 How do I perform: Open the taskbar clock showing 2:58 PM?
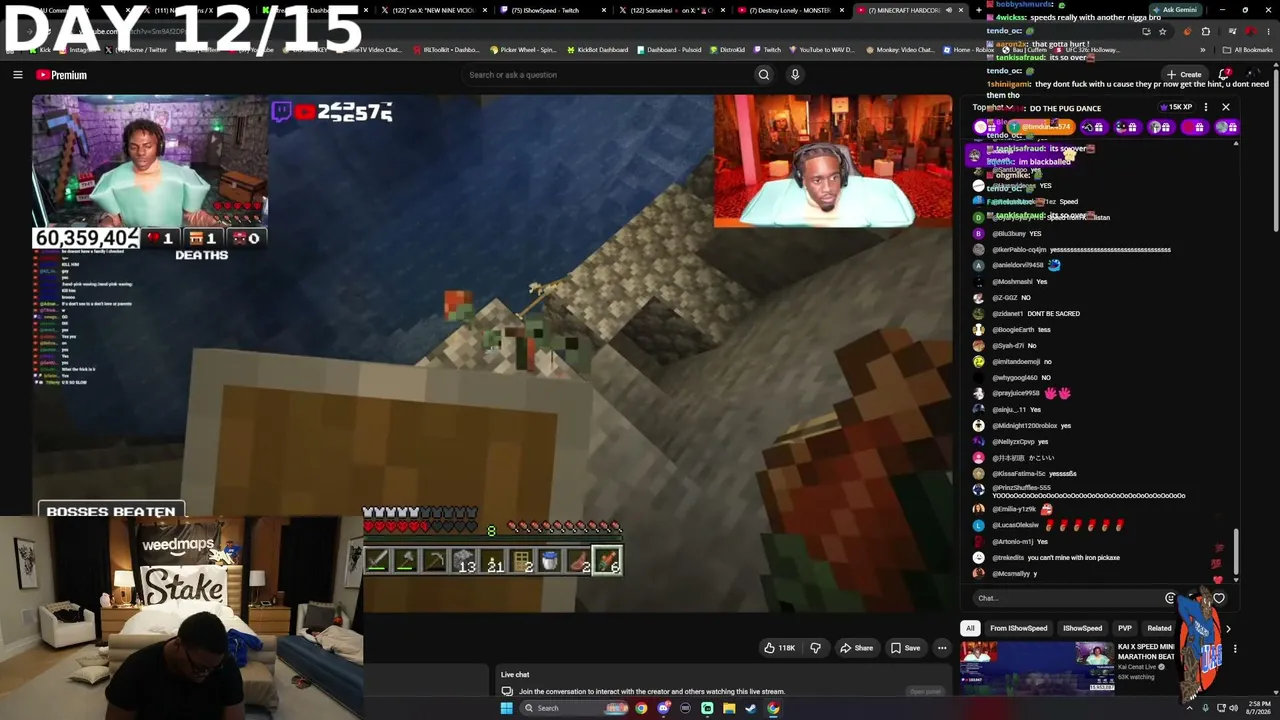pos(1259,707)
